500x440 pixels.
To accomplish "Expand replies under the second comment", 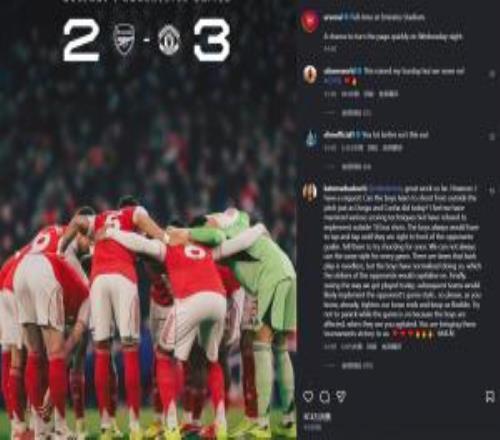I will 356,167.
